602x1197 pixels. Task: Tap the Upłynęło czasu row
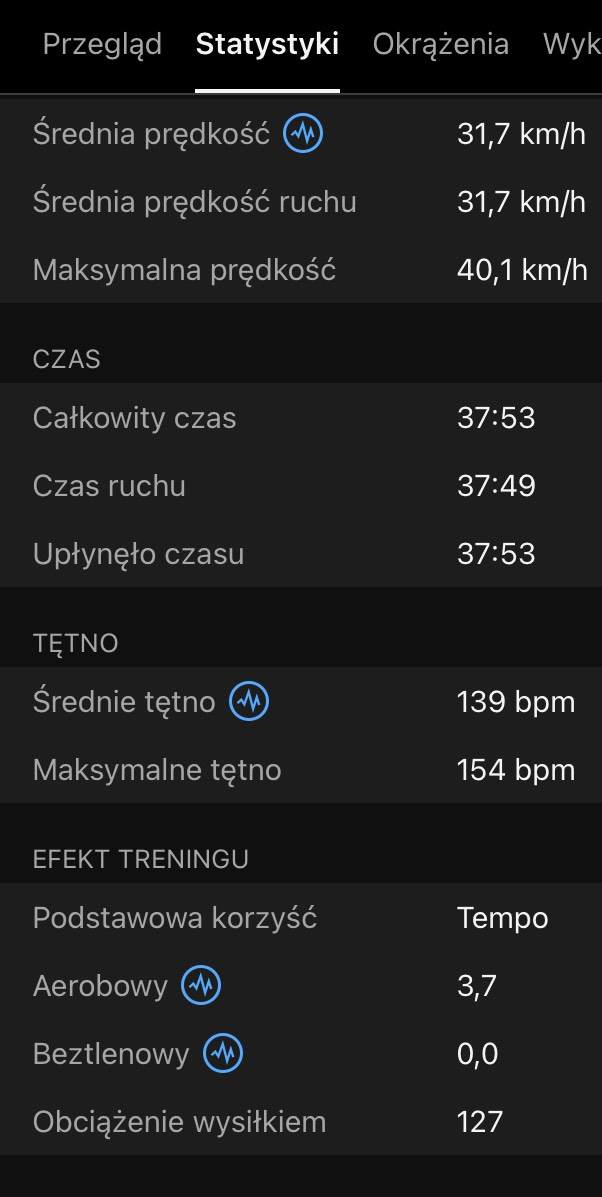[x=301, y=553]
